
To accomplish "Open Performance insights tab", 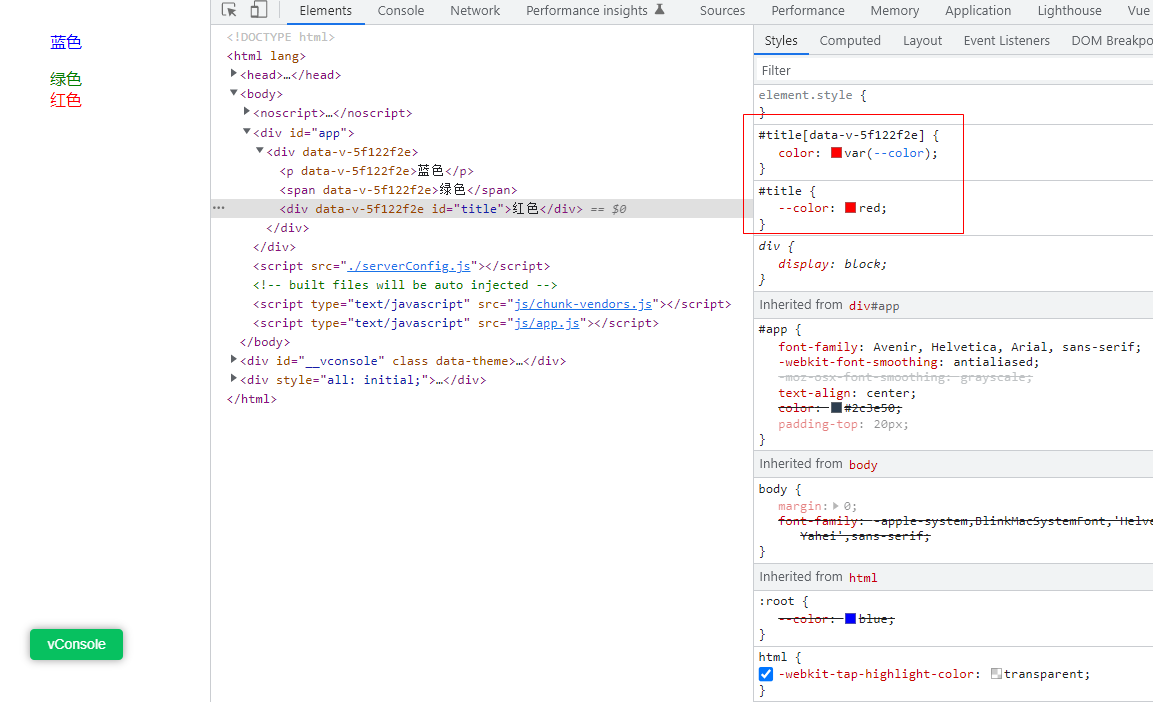I will tap(587, 10).
